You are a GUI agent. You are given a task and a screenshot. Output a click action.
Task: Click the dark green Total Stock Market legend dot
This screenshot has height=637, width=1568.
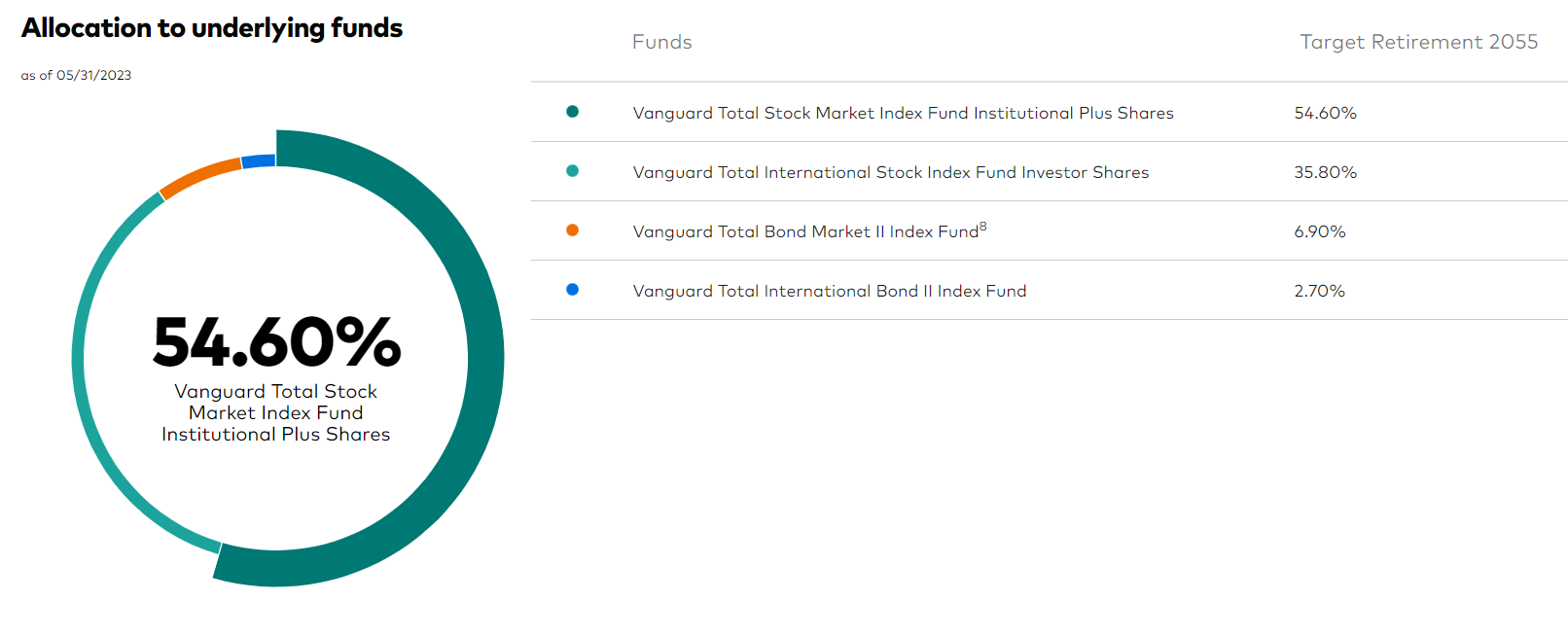[572, 112]
